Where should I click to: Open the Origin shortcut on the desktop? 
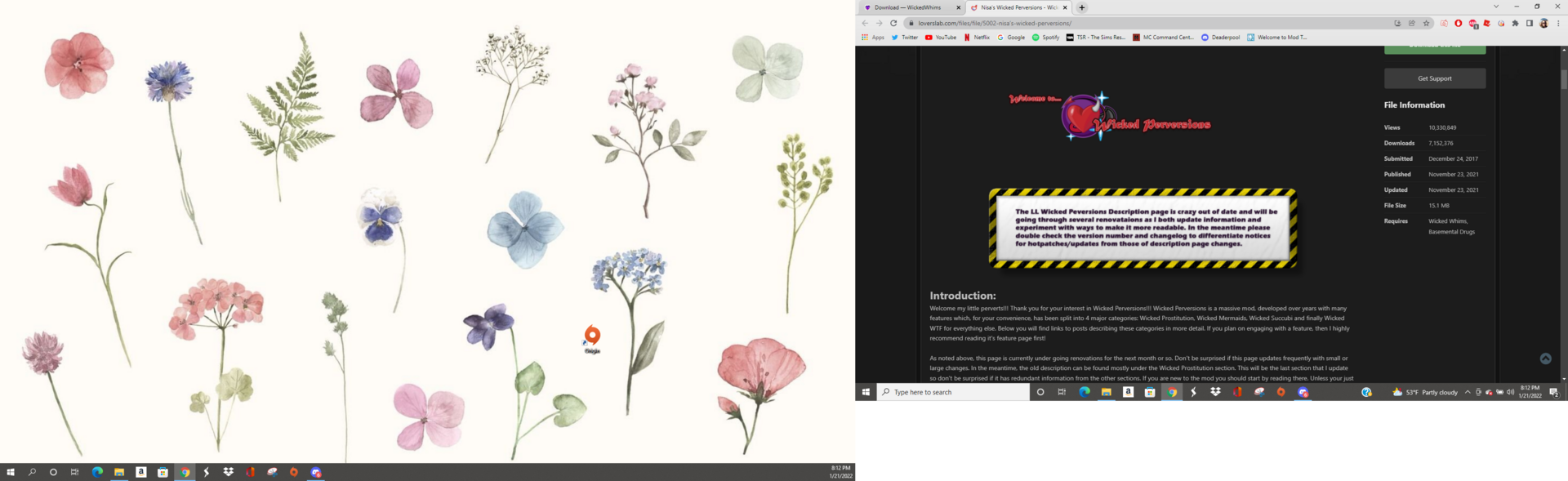tap(592, 339)
